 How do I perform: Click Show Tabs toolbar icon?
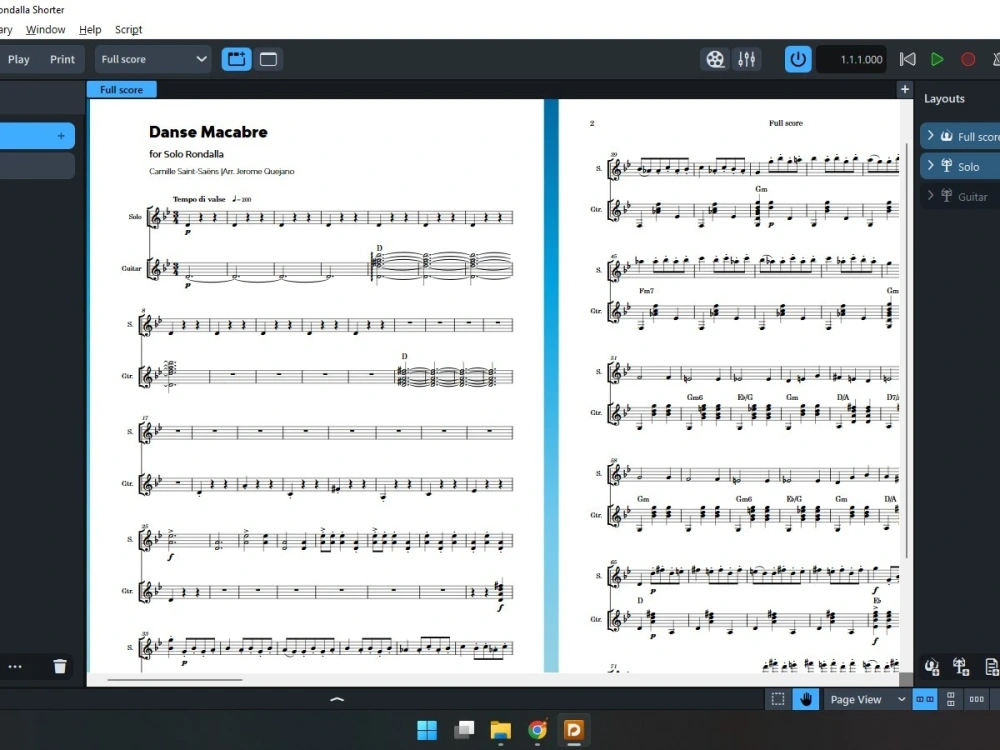point(236,59)
